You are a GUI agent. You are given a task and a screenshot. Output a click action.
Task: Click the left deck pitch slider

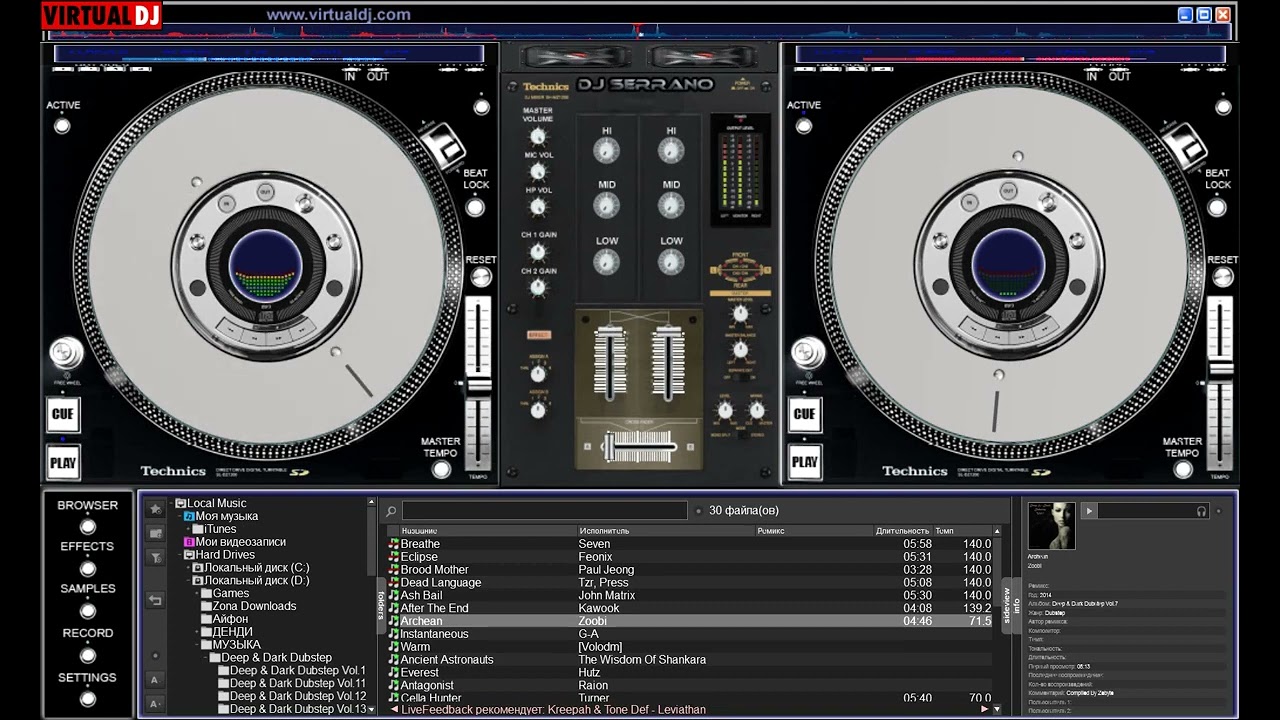coord(479,384)
